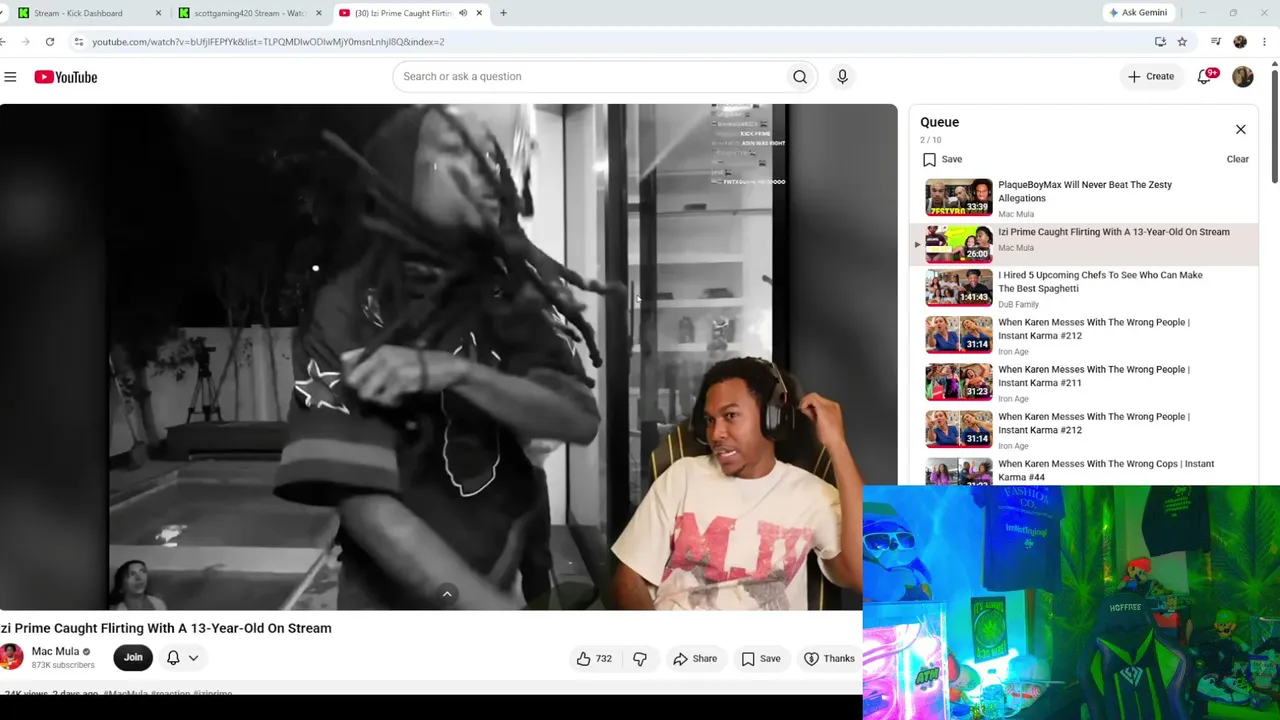Open the Instant Karma #211 queue title
Image resolution: width=1280 pixels, height=720 pixels.
pyautogui.click(x=1094, y=376)
